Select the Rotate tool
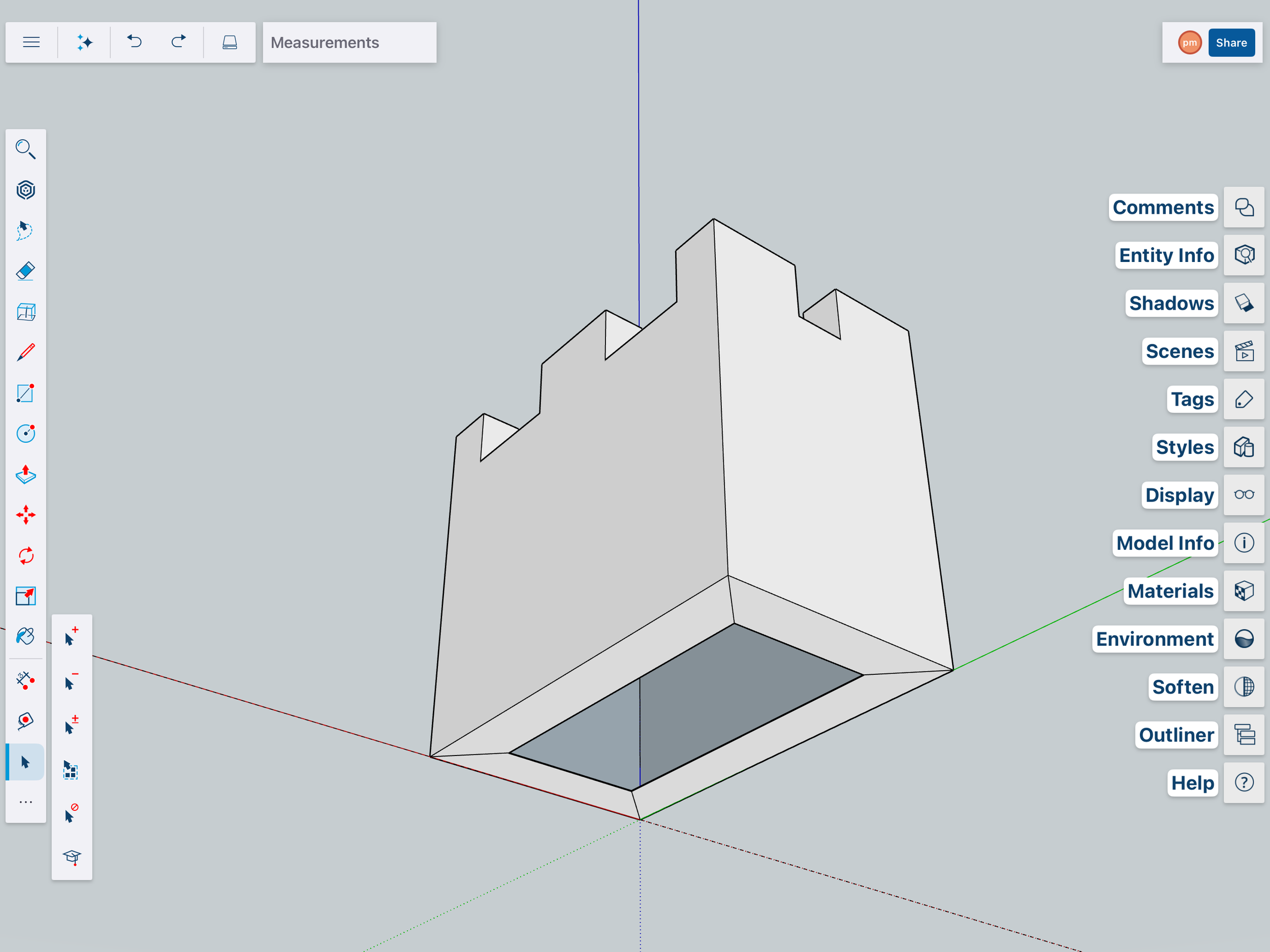This screenshot has height=952, width=1270. tap(26, 555)
